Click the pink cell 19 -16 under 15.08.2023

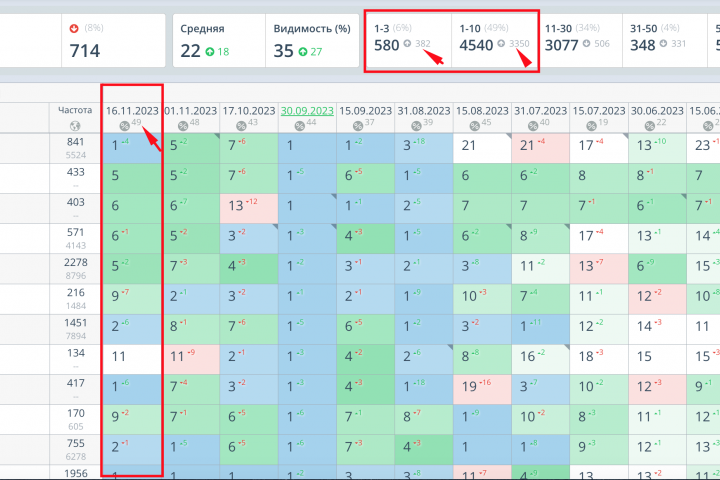click(x=482, y=390)
